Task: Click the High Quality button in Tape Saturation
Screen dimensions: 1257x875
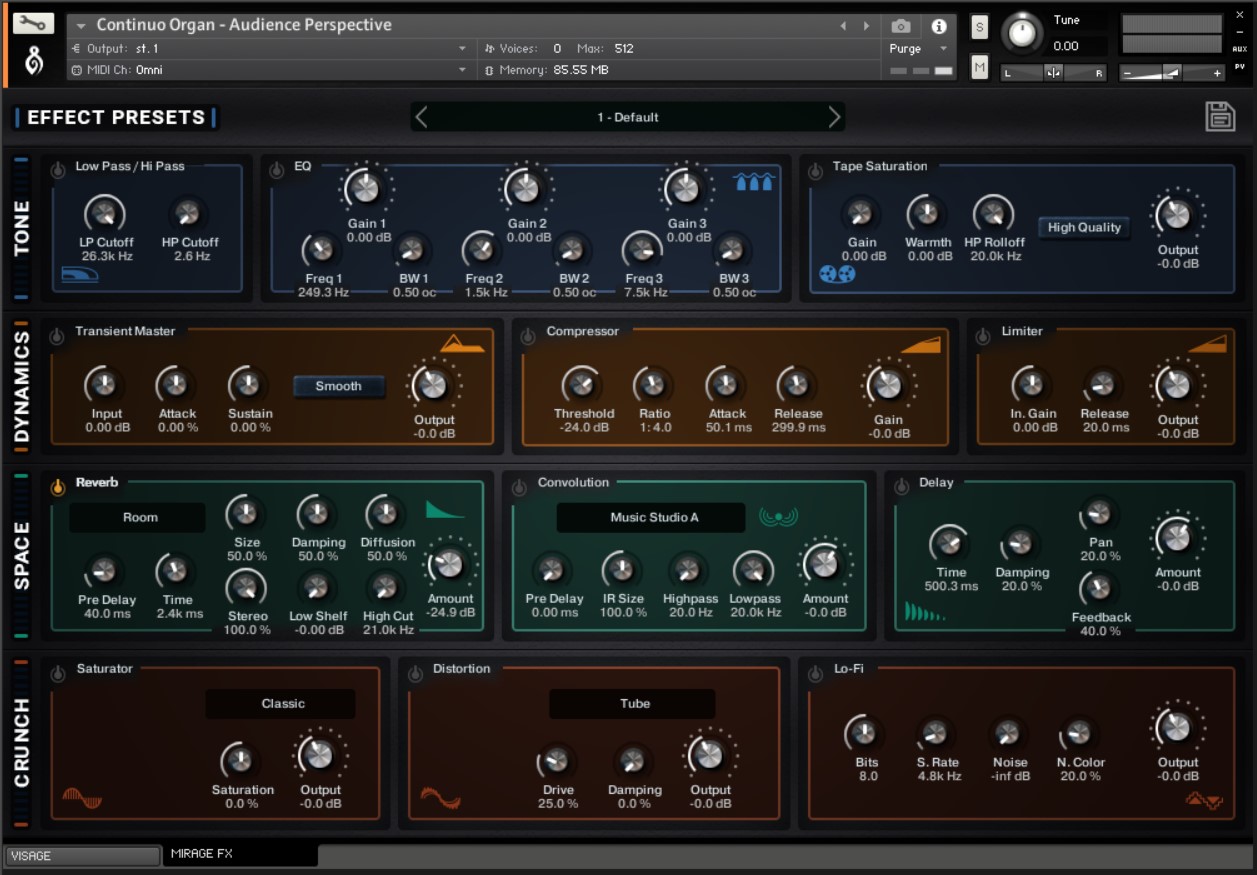Action: tap(1083, 228)
